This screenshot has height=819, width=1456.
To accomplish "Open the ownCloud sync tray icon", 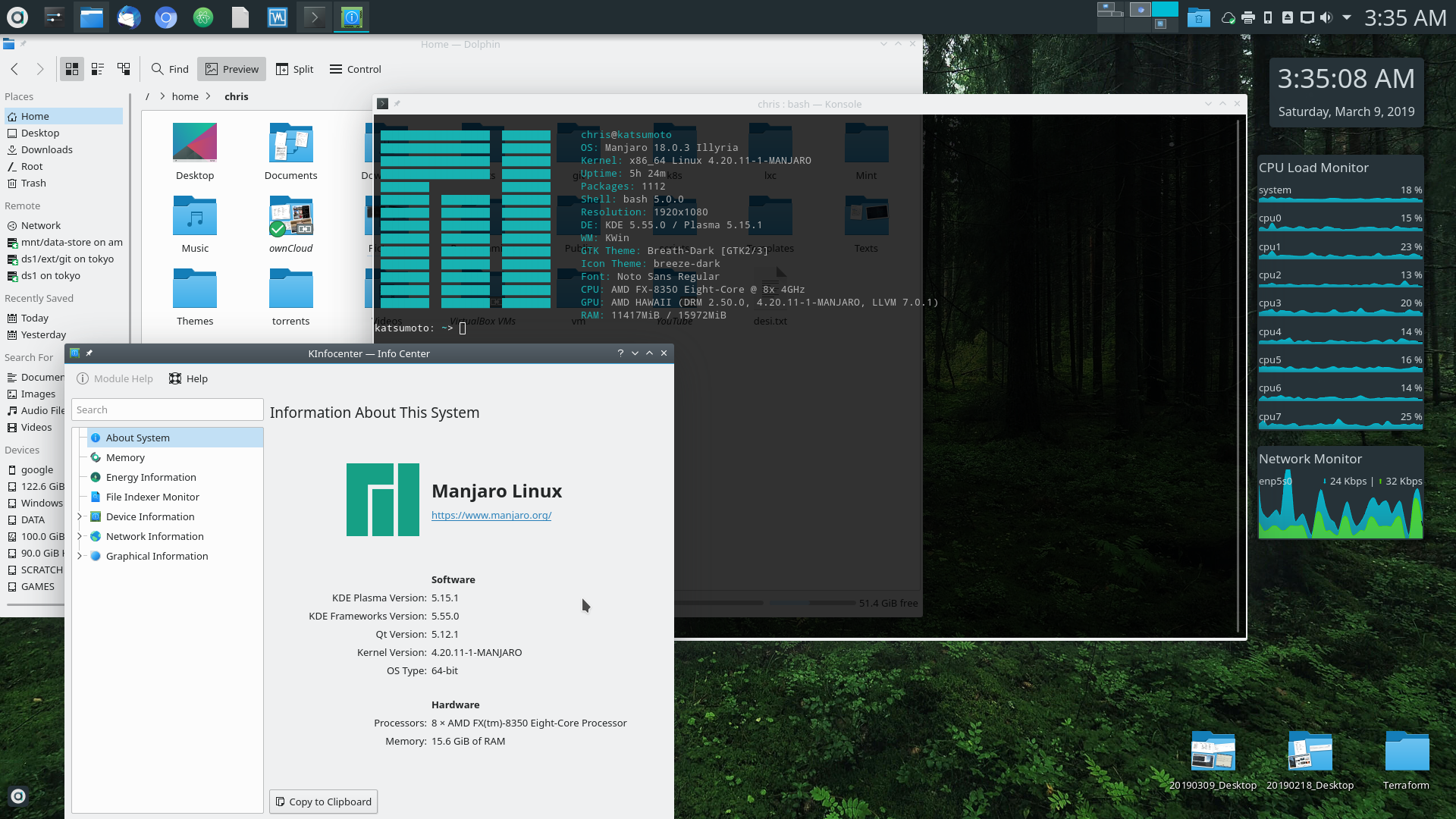I will click(1228, 17).
